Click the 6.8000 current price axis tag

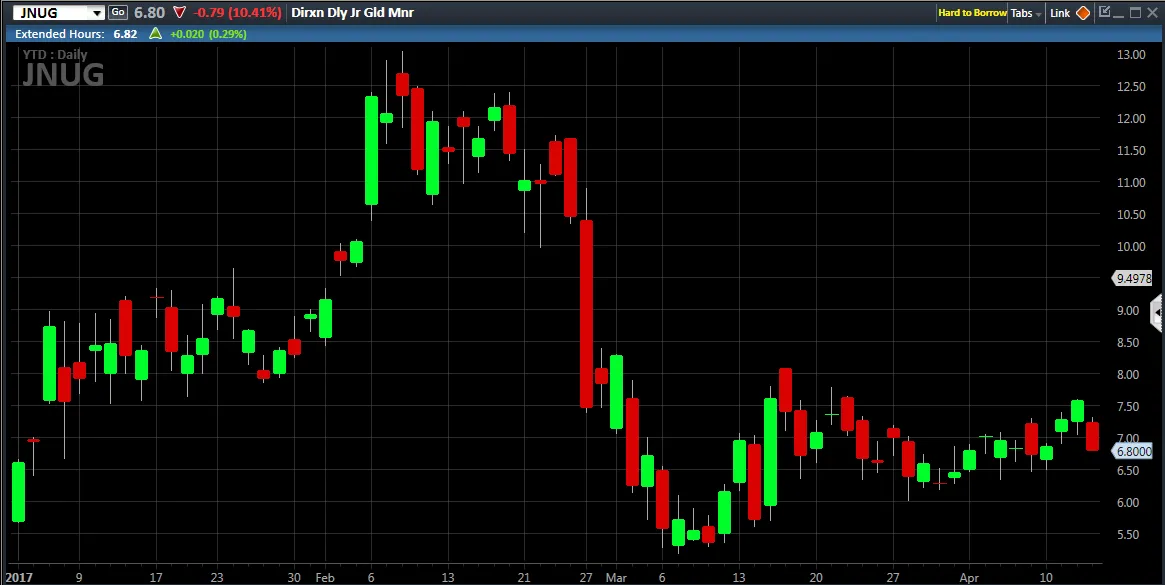tap(1133, 451)
